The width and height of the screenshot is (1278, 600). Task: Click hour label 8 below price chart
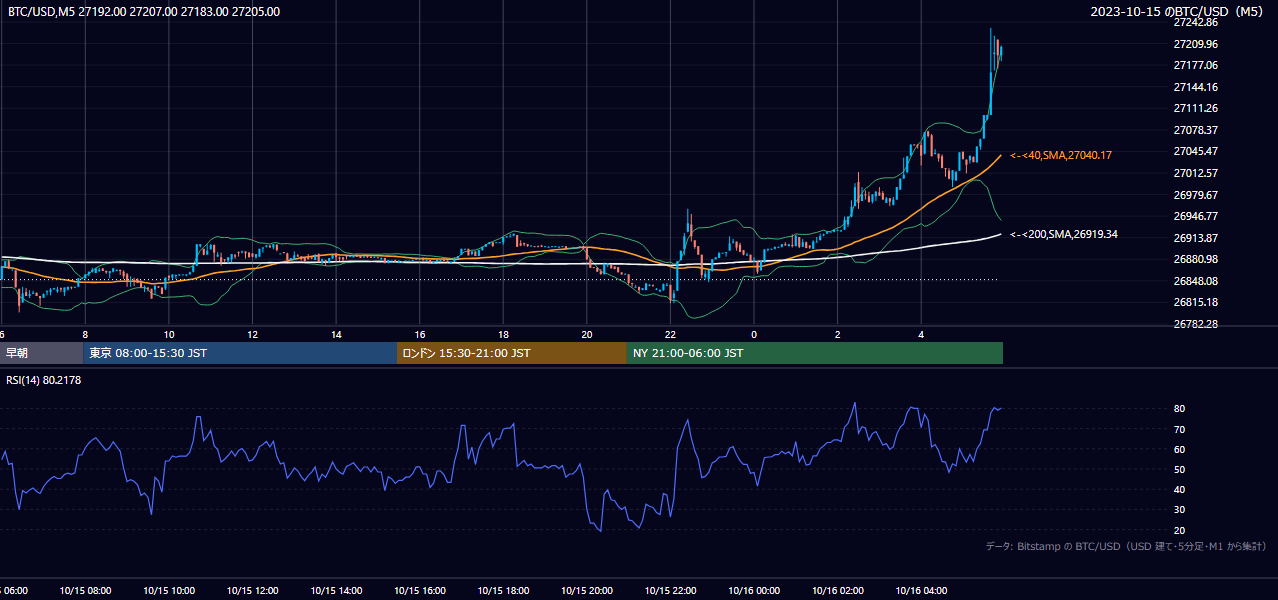pos(85,335)
